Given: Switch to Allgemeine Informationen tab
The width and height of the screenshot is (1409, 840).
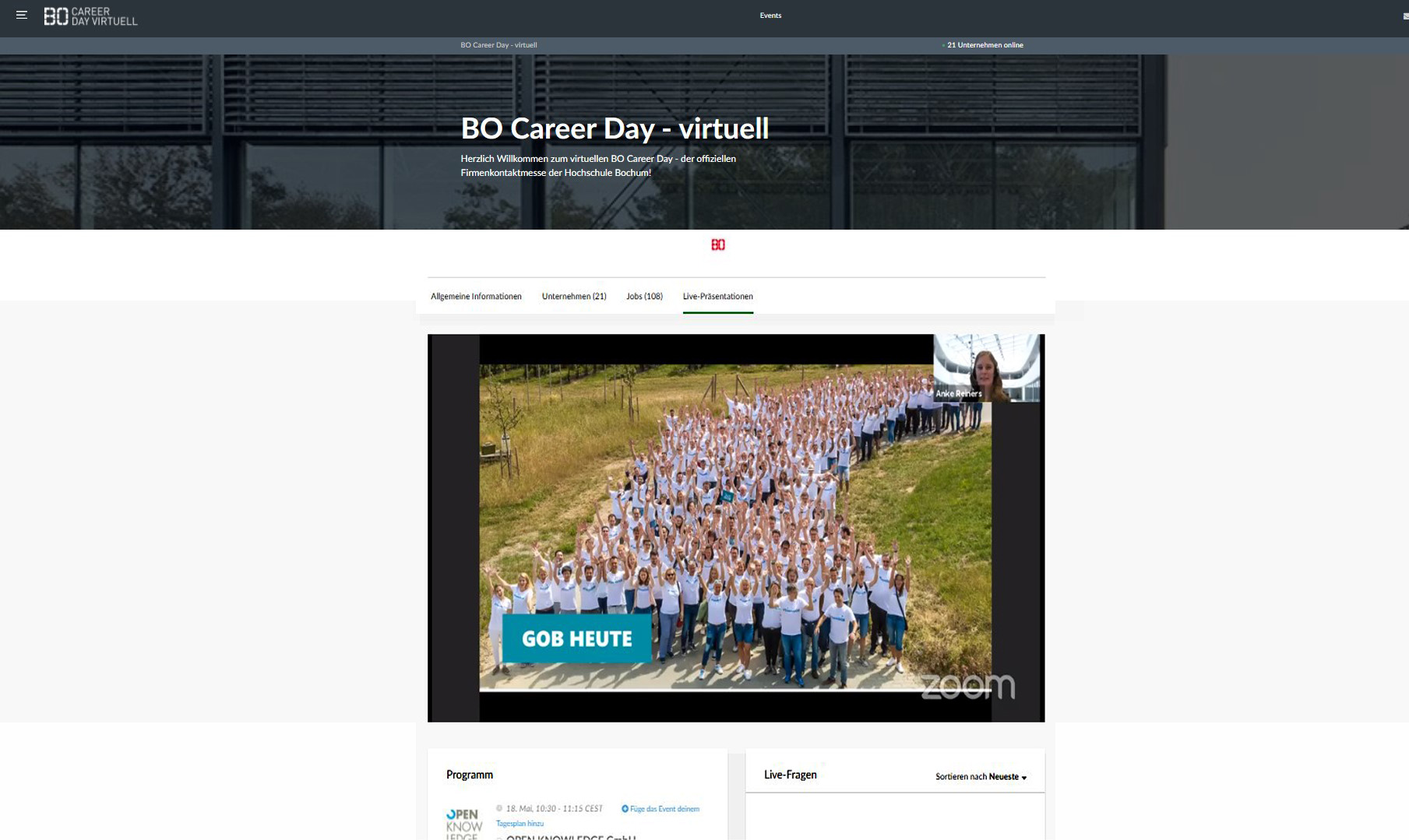Looking at the screenshot, I should click(x=476, y=297).
